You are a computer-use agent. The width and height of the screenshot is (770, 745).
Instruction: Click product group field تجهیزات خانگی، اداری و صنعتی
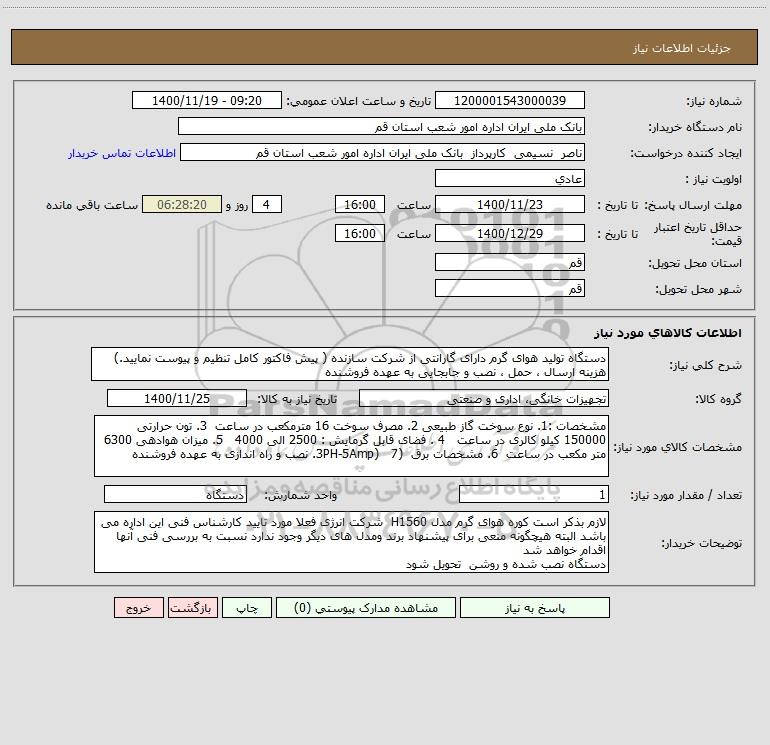484,398
